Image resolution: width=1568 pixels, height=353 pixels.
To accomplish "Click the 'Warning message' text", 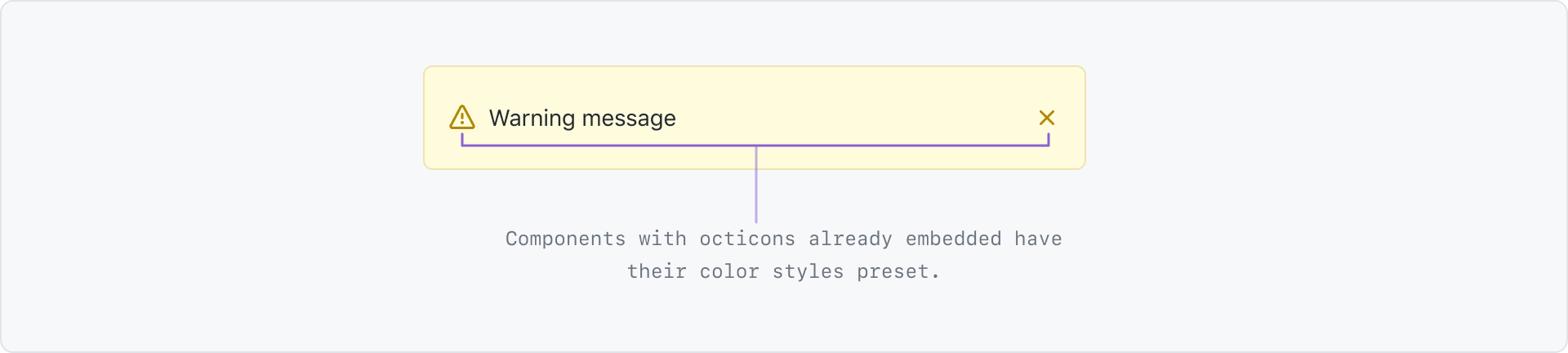I will (582, 118).
